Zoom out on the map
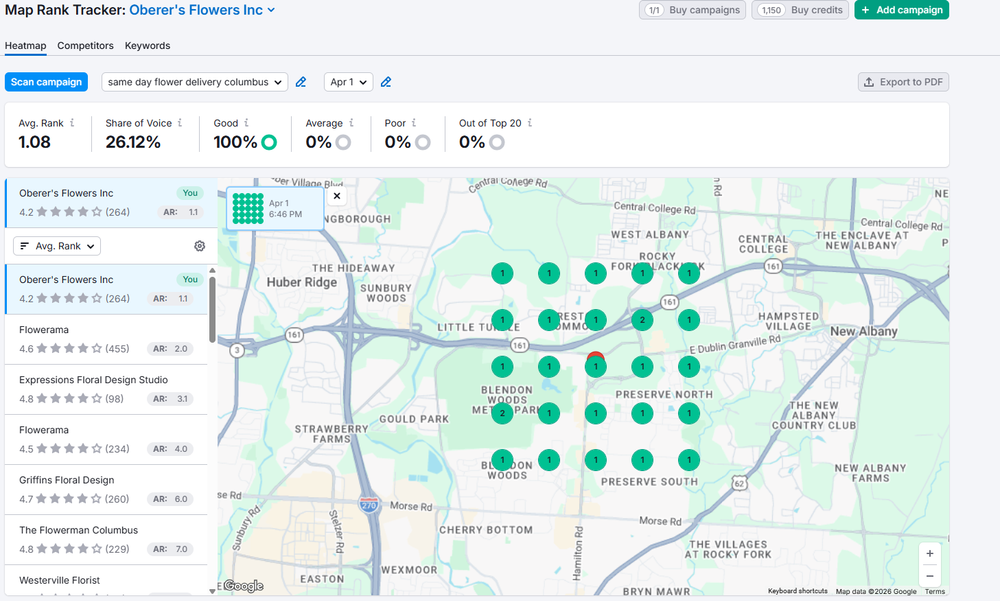1000x601 pixels. [x=930, y=575]
